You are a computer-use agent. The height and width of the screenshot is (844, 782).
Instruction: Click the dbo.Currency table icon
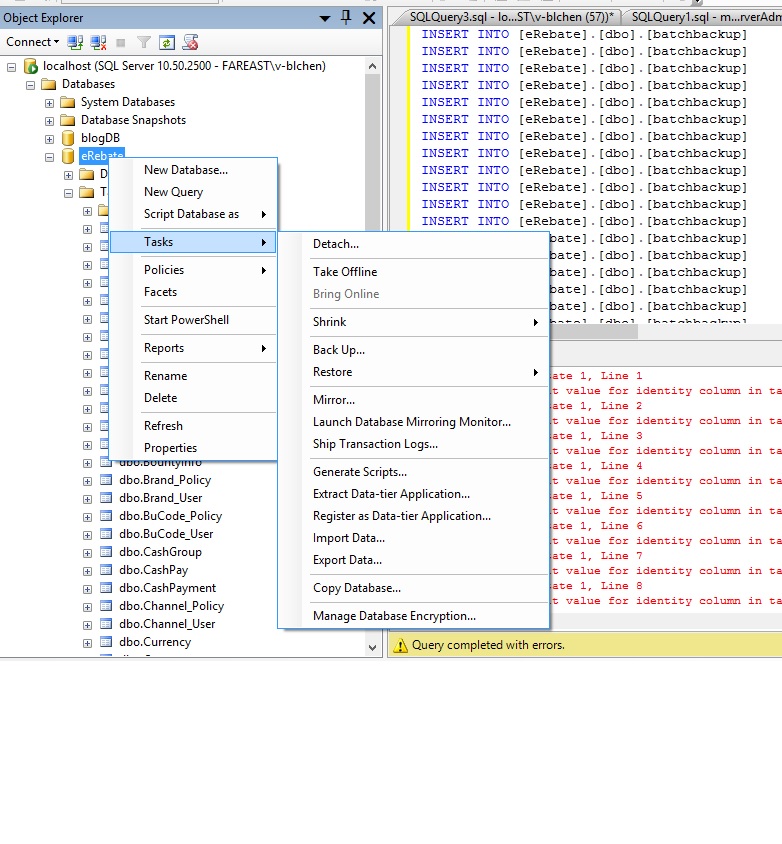105,642
